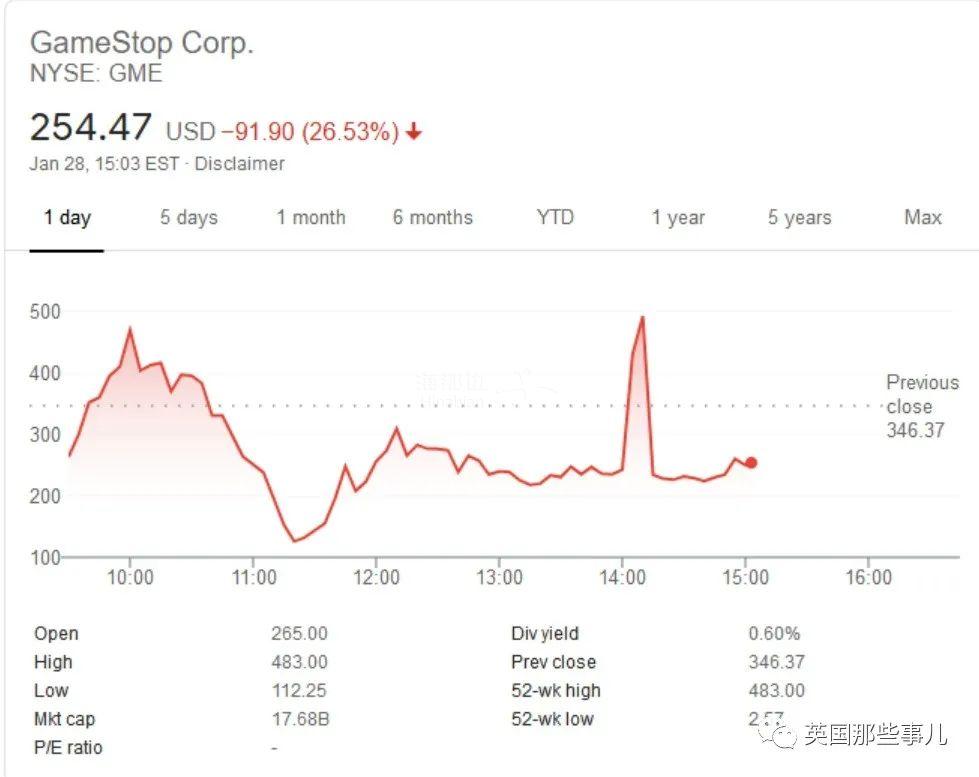Click the red down arrow icon
This screenshot has width=979, height=777.
[x=414, y=132]
